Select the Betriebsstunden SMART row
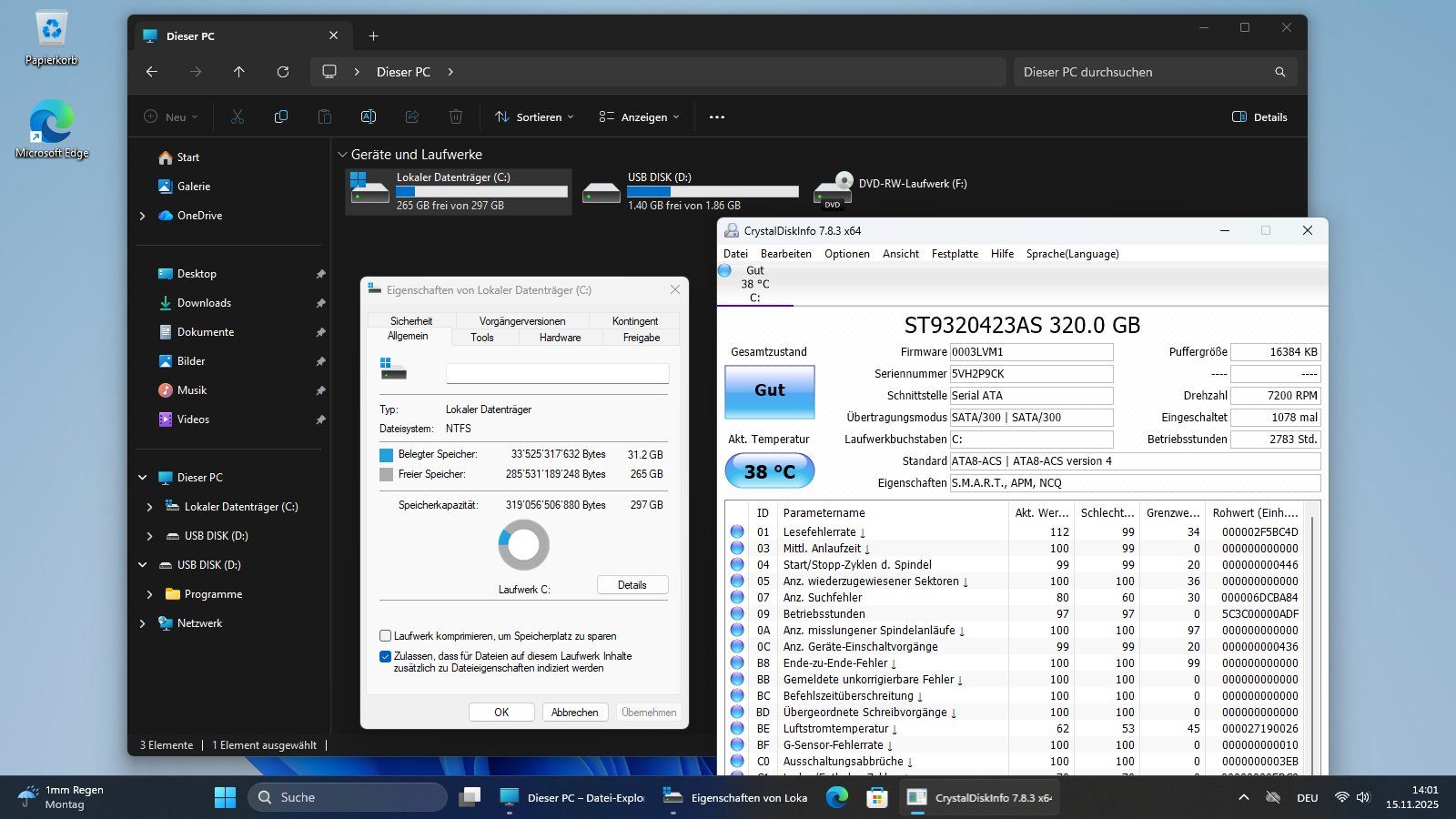 click(1014, 614)
